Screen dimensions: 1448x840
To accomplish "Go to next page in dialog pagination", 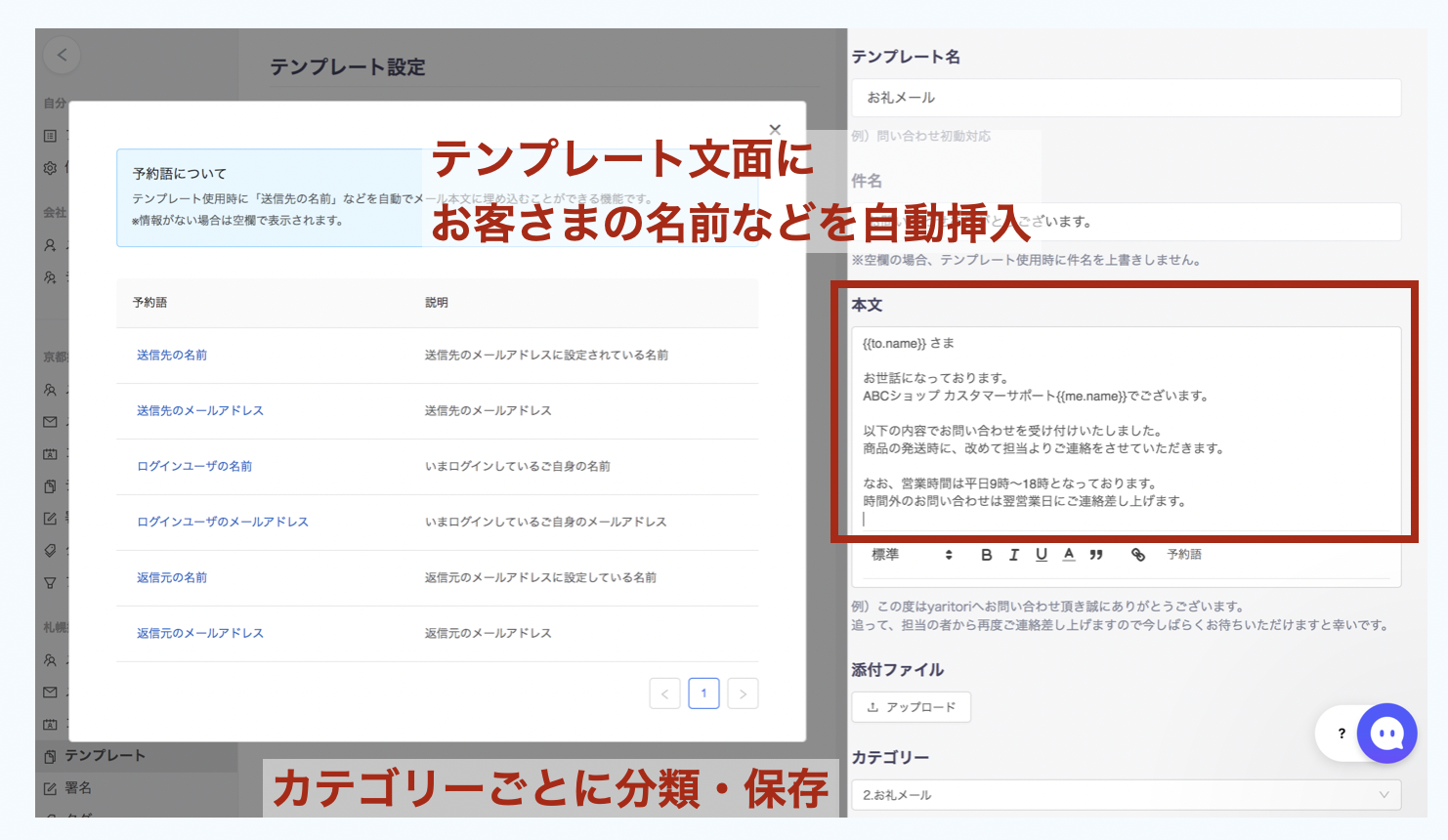I will [x=743, y=693].
